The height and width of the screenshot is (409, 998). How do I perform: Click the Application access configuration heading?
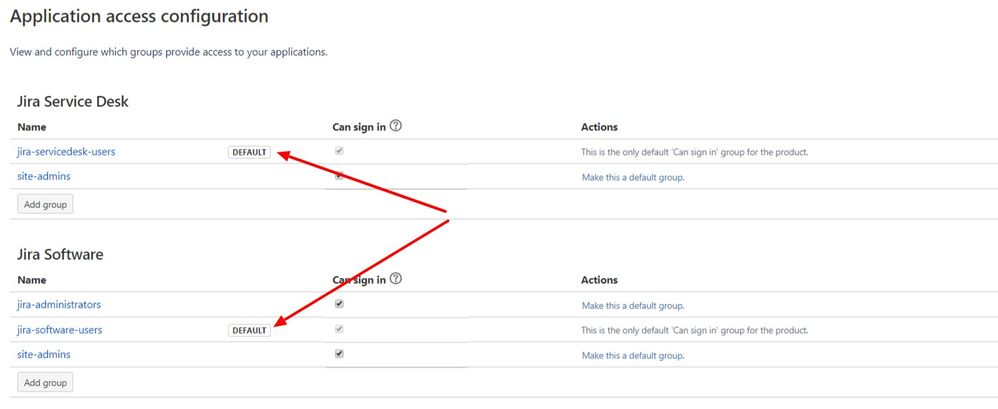pos(139,17)
